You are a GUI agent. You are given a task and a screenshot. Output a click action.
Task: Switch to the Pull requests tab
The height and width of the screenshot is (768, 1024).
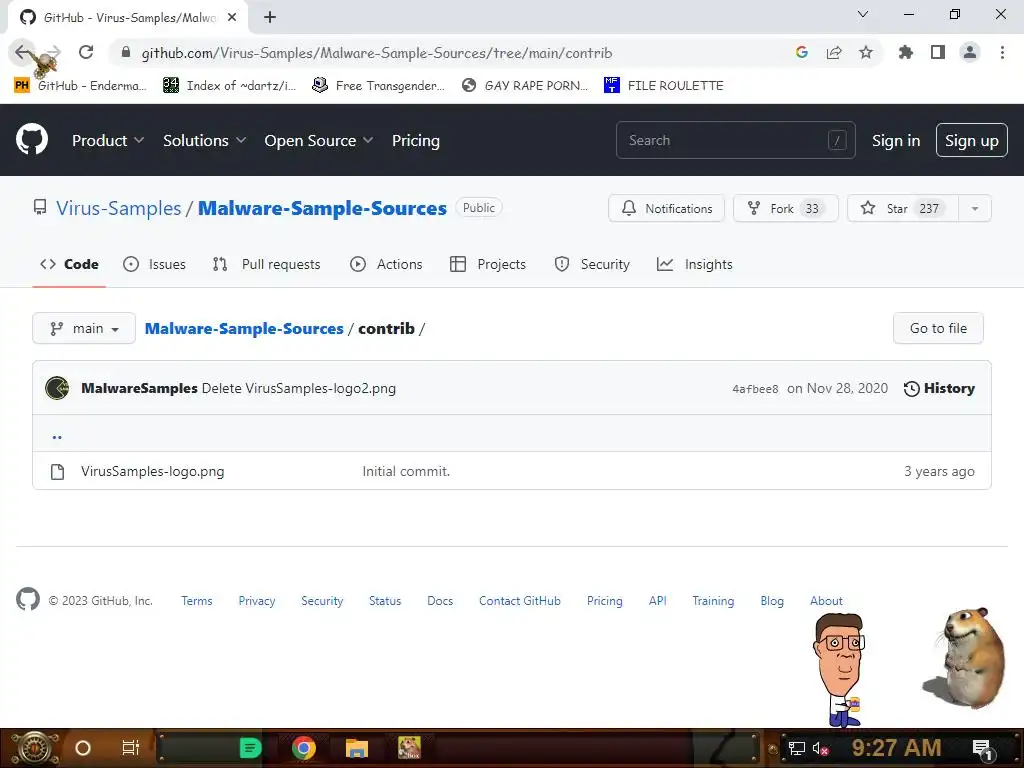point(266,264)
